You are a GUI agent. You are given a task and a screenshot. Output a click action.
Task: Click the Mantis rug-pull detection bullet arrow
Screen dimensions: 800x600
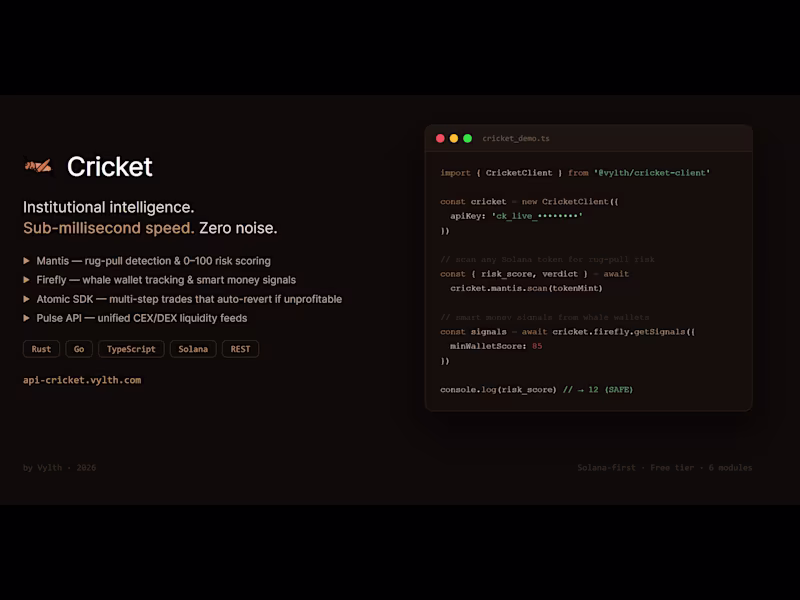[25, 260]
